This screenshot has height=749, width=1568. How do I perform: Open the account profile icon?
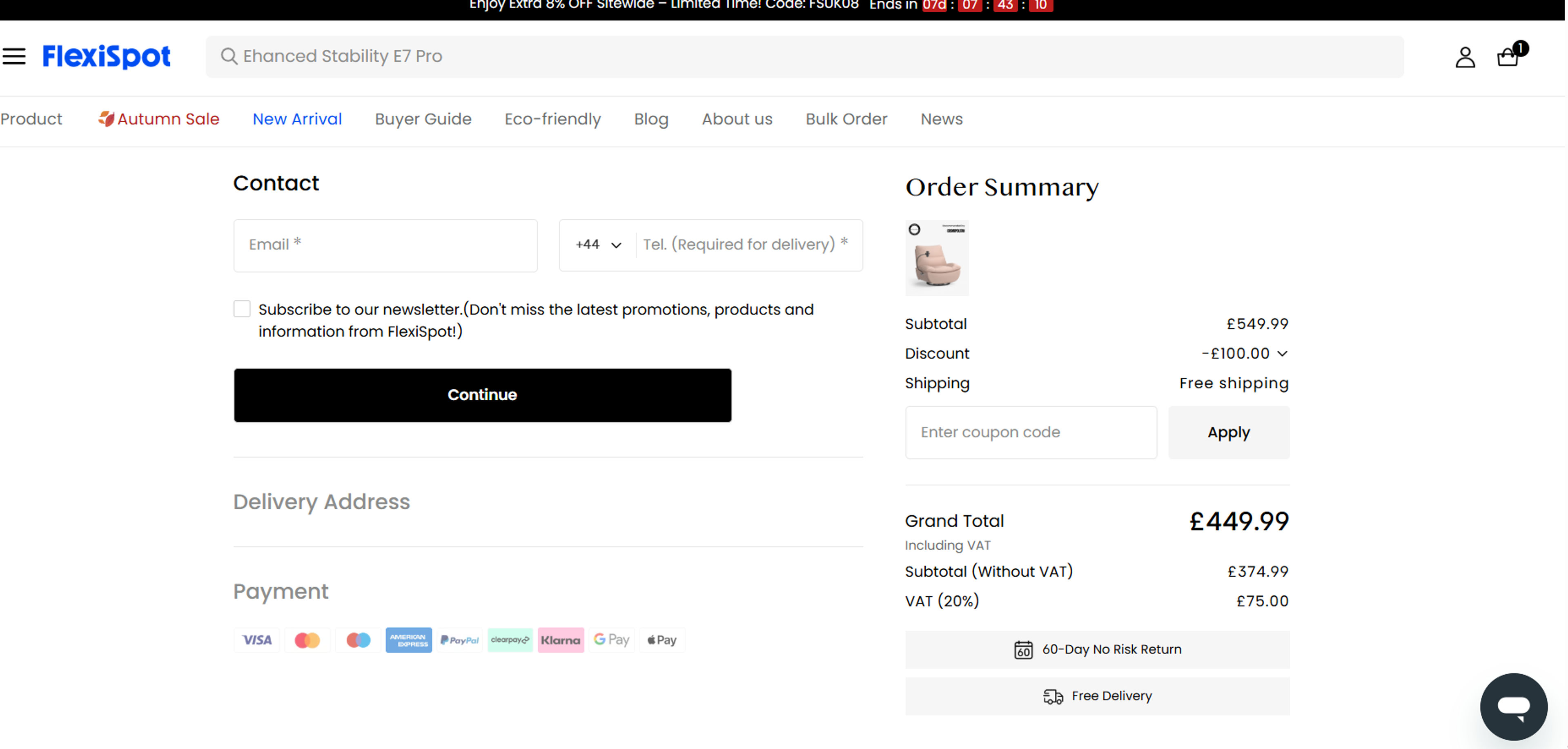[x=1465, y=57]
